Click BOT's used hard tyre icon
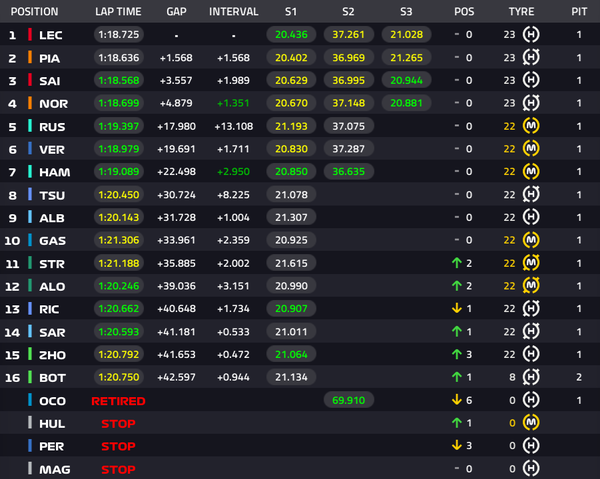This screenshot has width=600, height=479. pos(531,377)
